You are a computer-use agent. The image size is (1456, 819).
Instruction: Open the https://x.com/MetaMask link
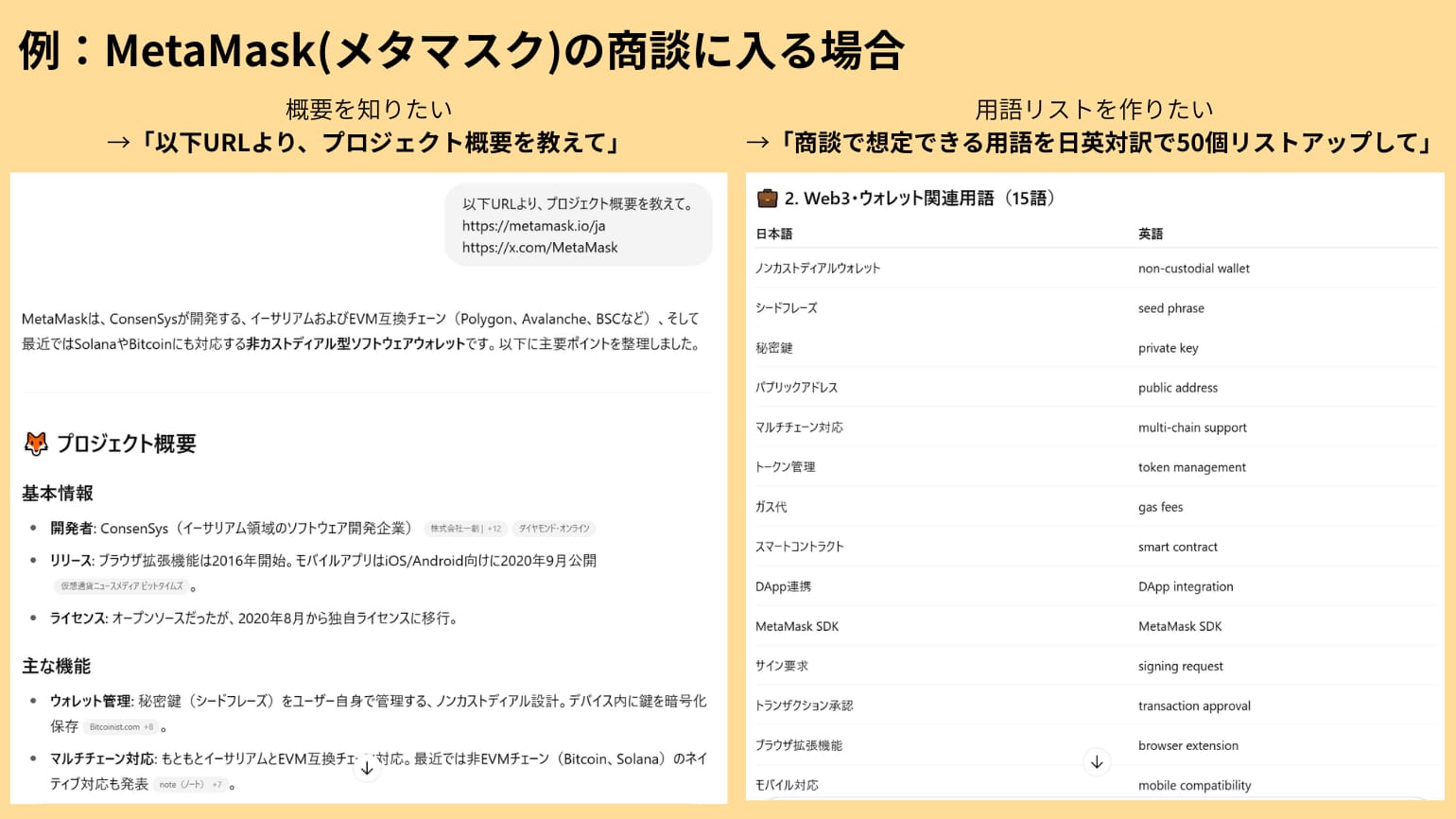point(540,248)
